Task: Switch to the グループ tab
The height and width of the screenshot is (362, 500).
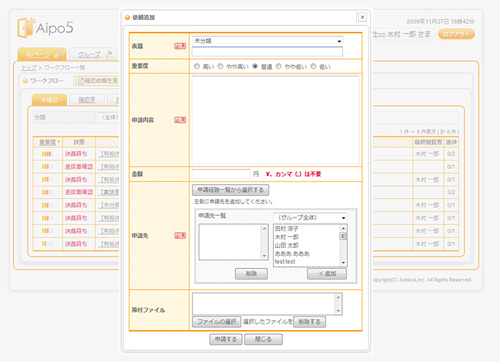Action: pos(93,54)
